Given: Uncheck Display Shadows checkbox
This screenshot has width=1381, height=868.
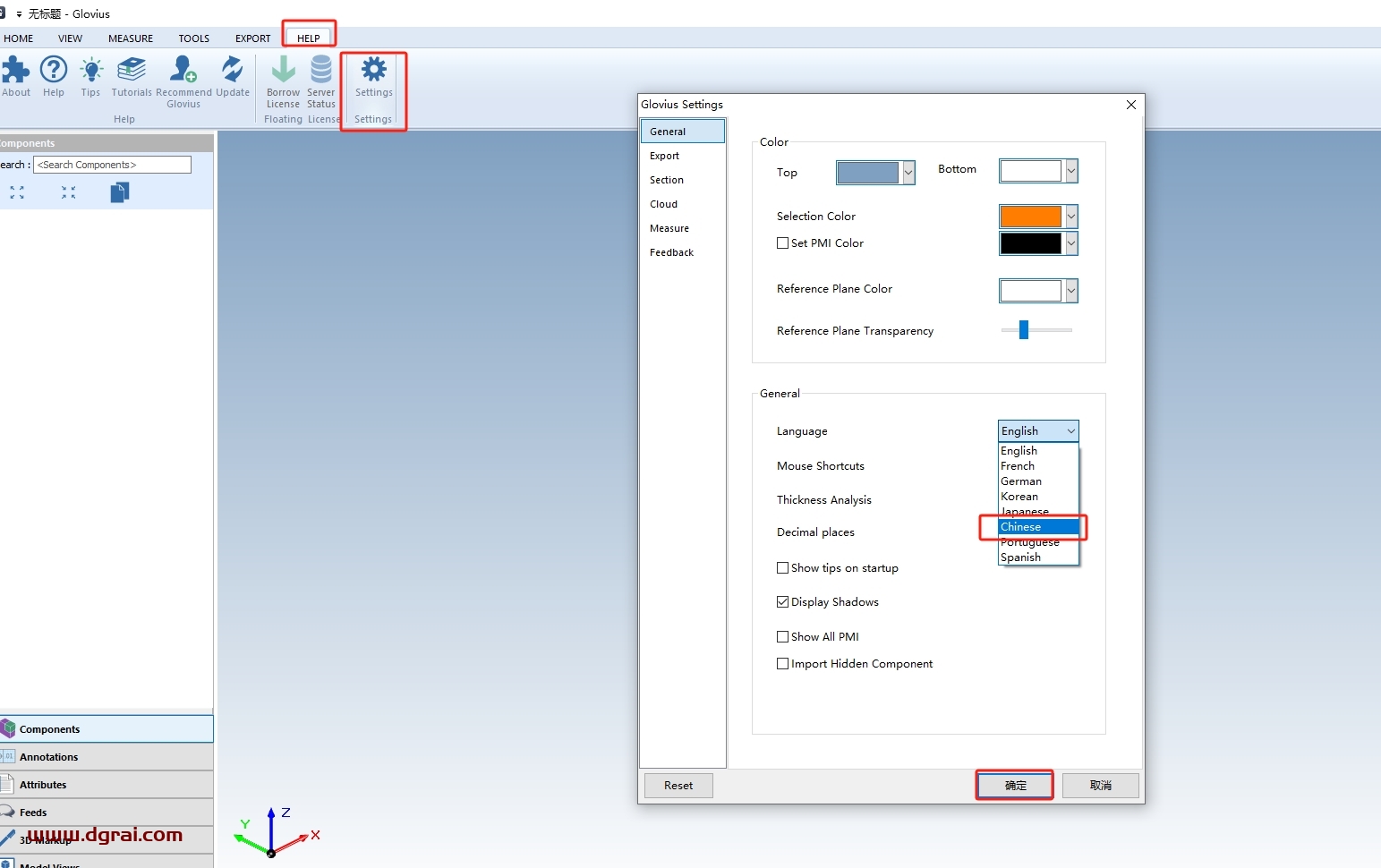Looking at the screenshot, I should tap(783, 601).
